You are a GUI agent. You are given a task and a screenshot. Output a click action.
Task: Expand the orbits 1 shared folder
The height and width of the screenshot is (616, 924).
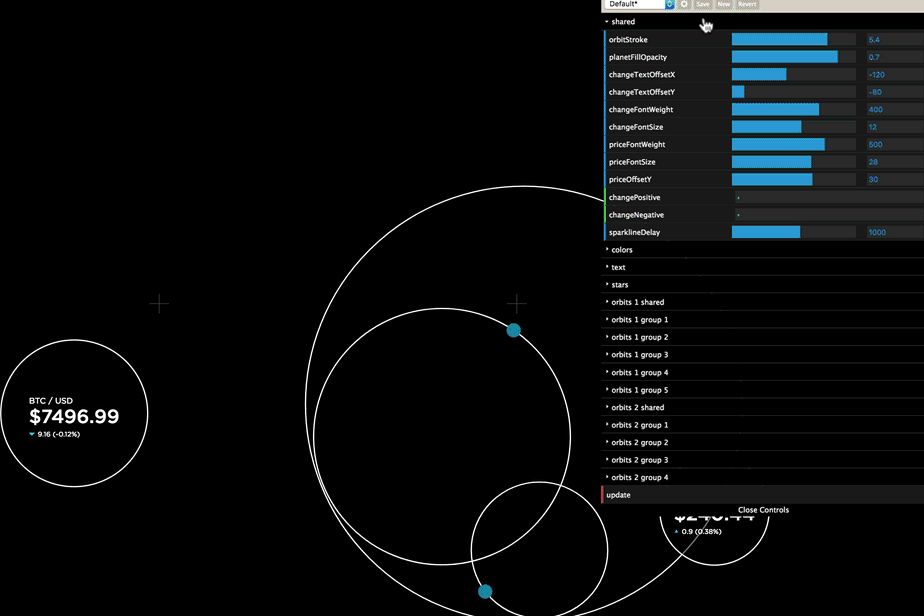(763, 302)
